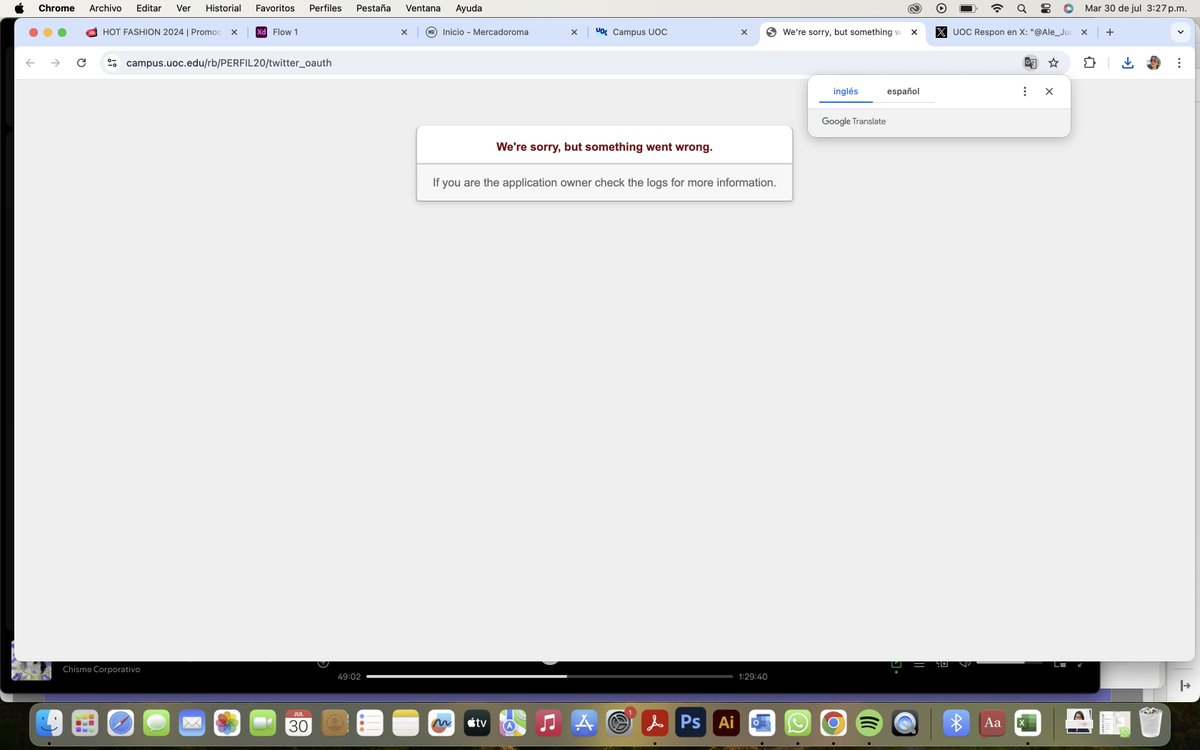This screenshot has width=1200, height=750.
Task: Open Launchpad from the Dock
Action: (84, 722)
